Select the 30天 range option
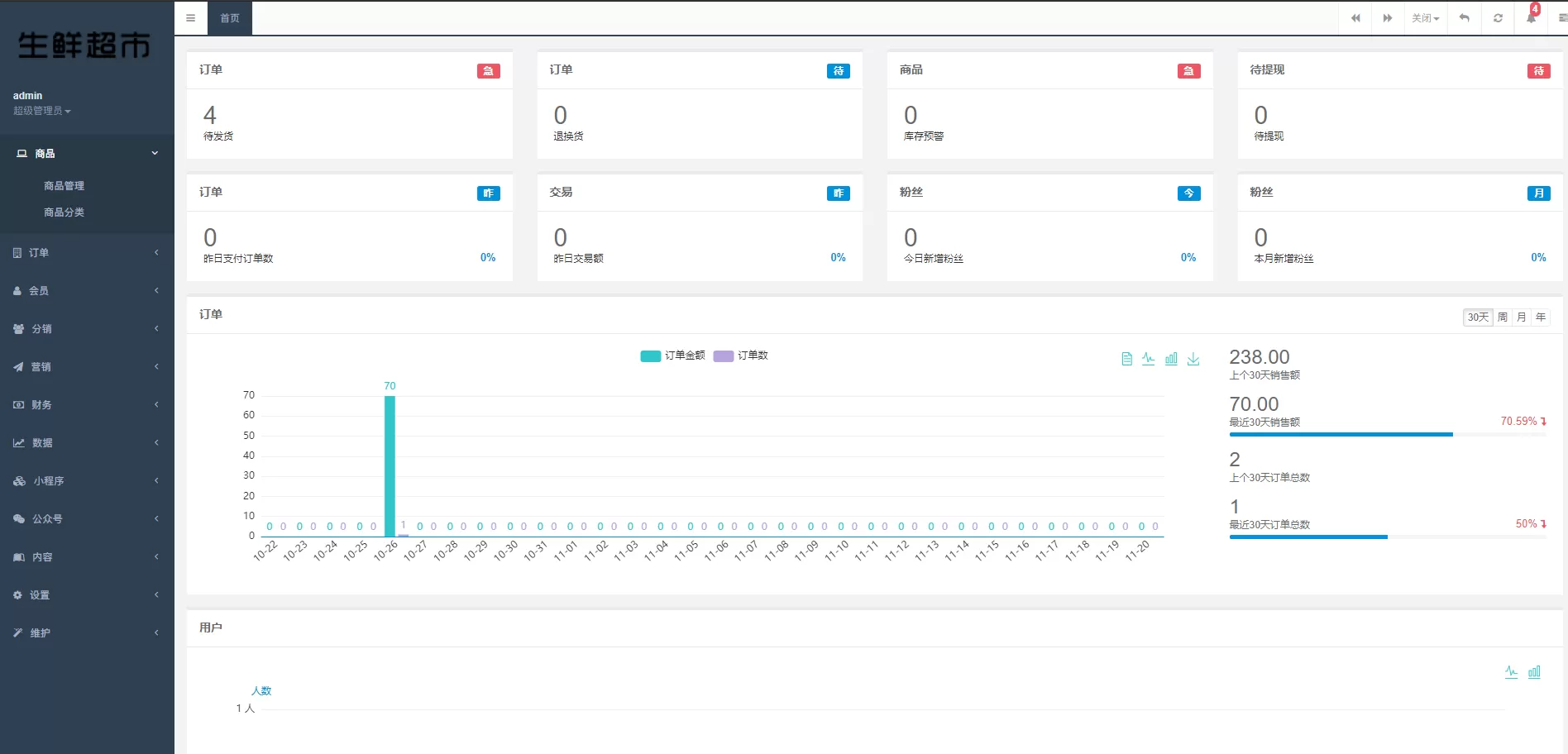 pyautogui.click(x=1478, y=317)
